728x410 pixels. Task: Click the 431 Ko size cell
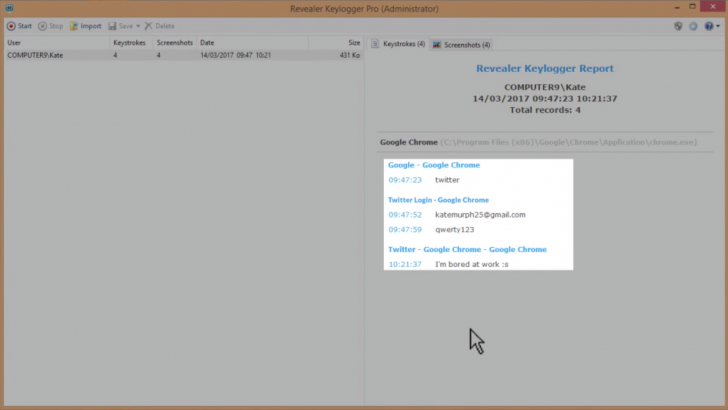(350, 55)
